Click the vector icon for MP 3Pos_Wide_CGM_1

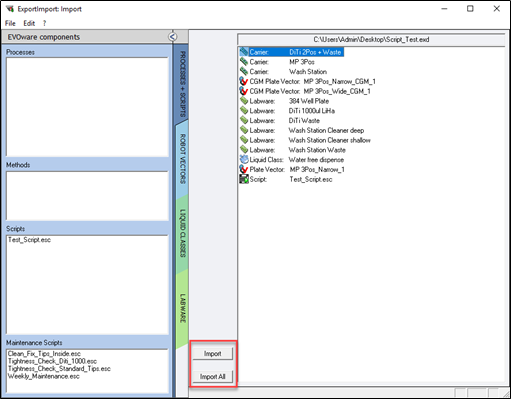pyautogui.click(x=244, y=91)
